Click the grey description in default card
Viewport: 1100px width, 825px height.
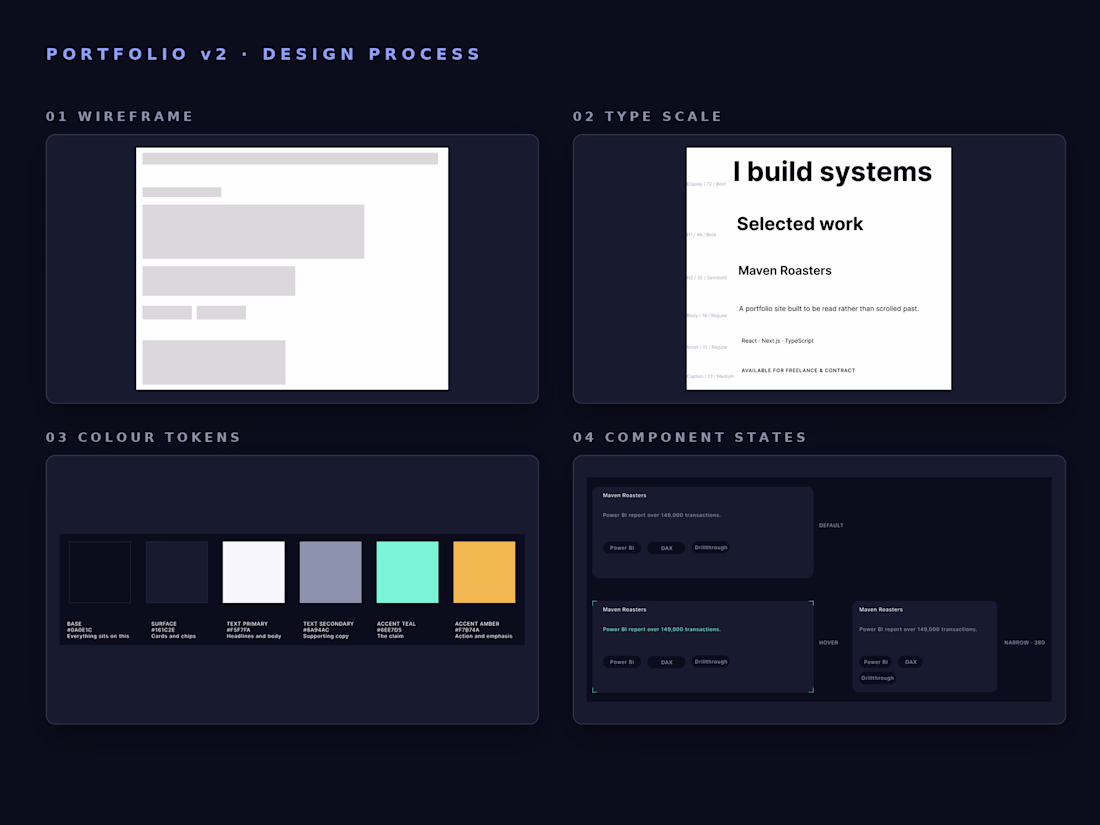tap(662, 515)
